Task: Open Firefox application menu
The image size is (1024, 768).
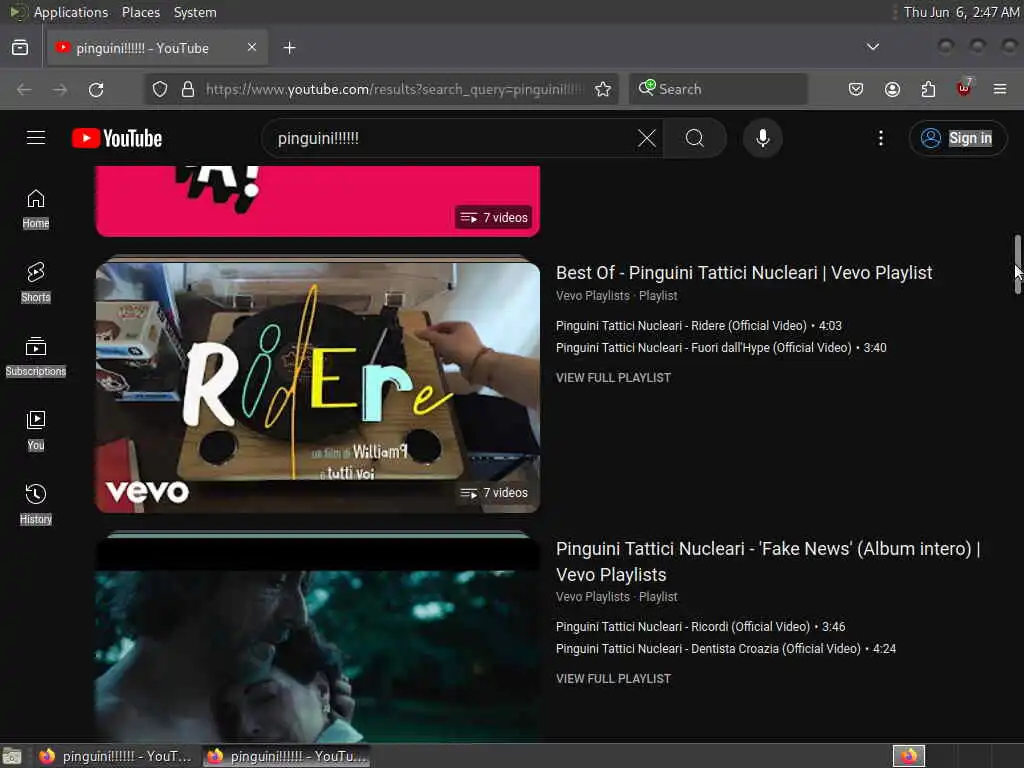Action: point(1000,89)
